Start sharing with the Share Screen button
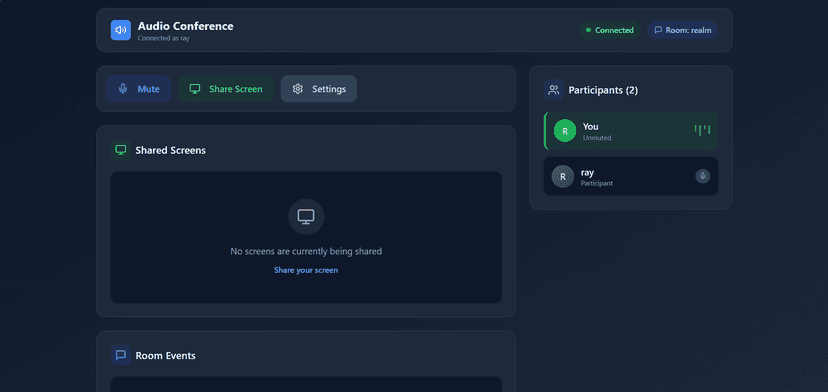 (x=226, y=89)
